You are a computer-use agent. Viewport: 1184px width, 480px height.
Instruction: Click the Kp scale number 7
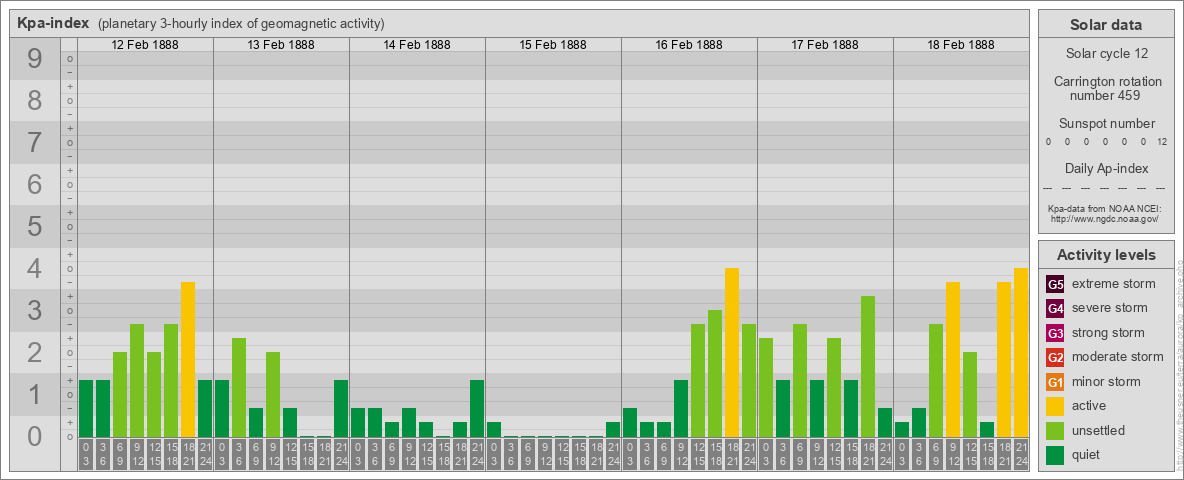click(x=35, y=143)
